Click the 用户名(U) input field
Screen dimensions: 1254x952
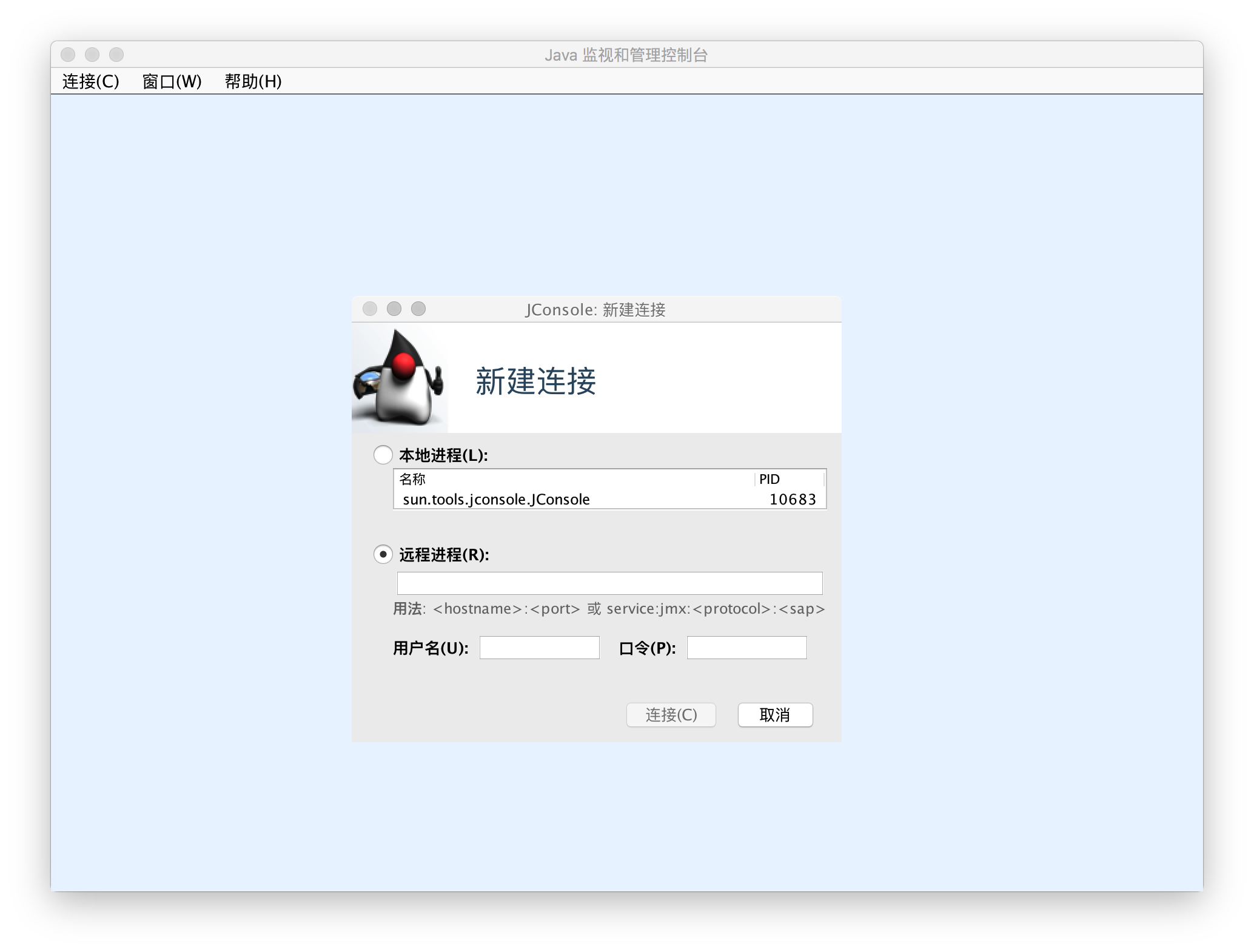pos(539,648)
